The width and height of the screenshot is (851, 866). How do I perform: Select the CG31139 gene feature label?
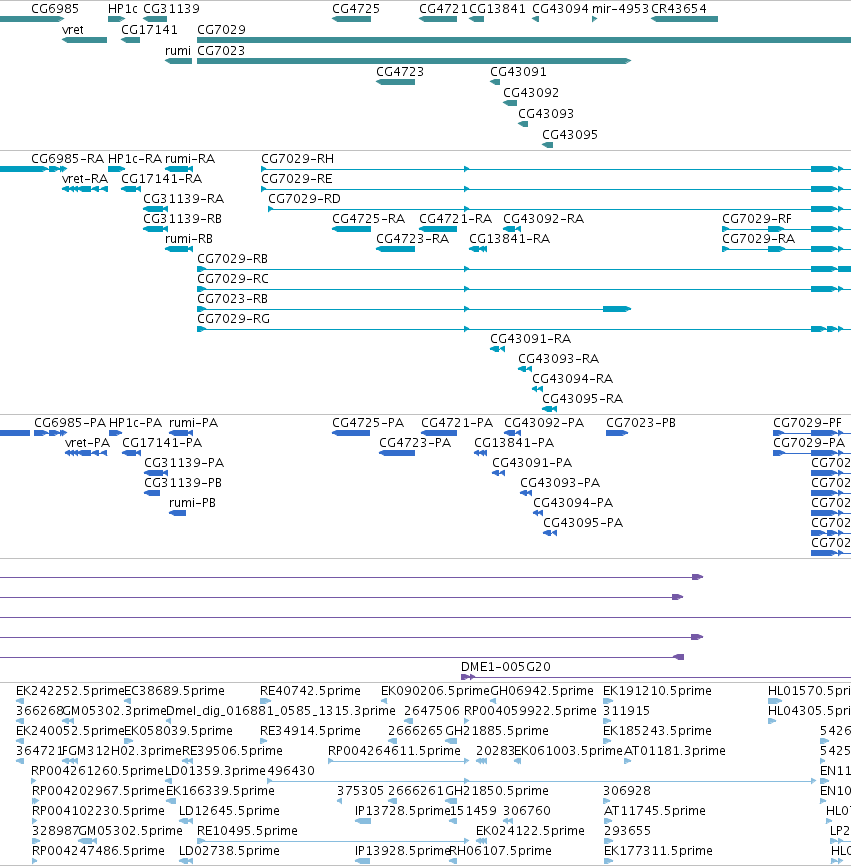click(171, 9)
